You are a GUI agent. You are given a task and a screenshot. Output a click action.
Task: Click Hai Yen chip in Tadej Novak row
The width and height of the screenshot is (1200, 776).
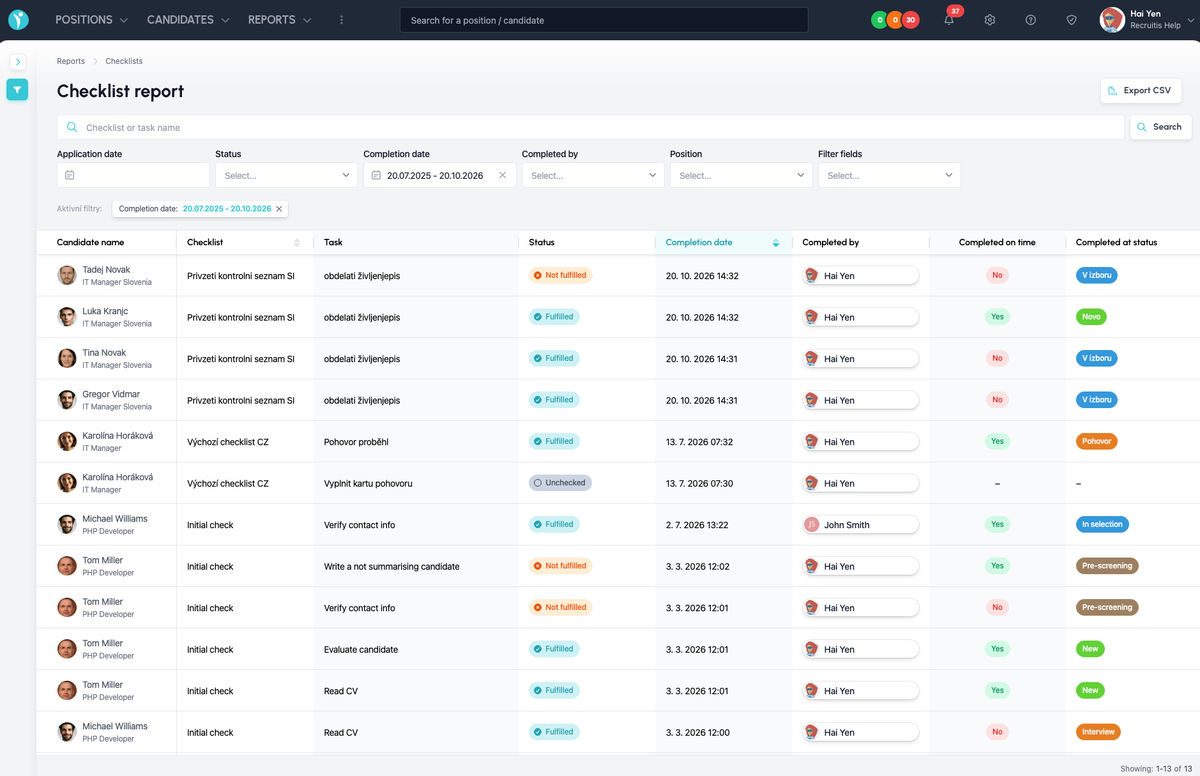pos(860,275)
